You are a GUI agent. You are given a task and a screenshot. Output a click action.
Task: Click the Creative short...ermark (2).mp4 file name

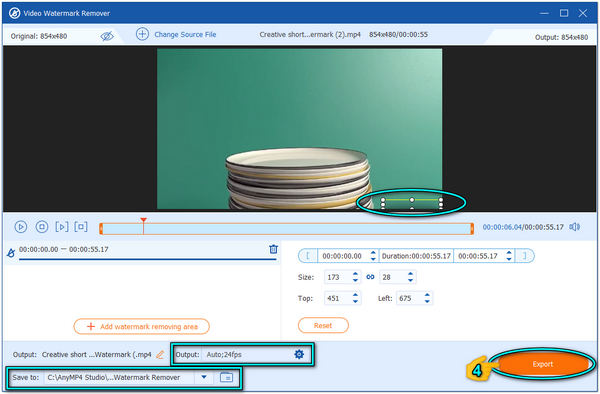point(310,34)
